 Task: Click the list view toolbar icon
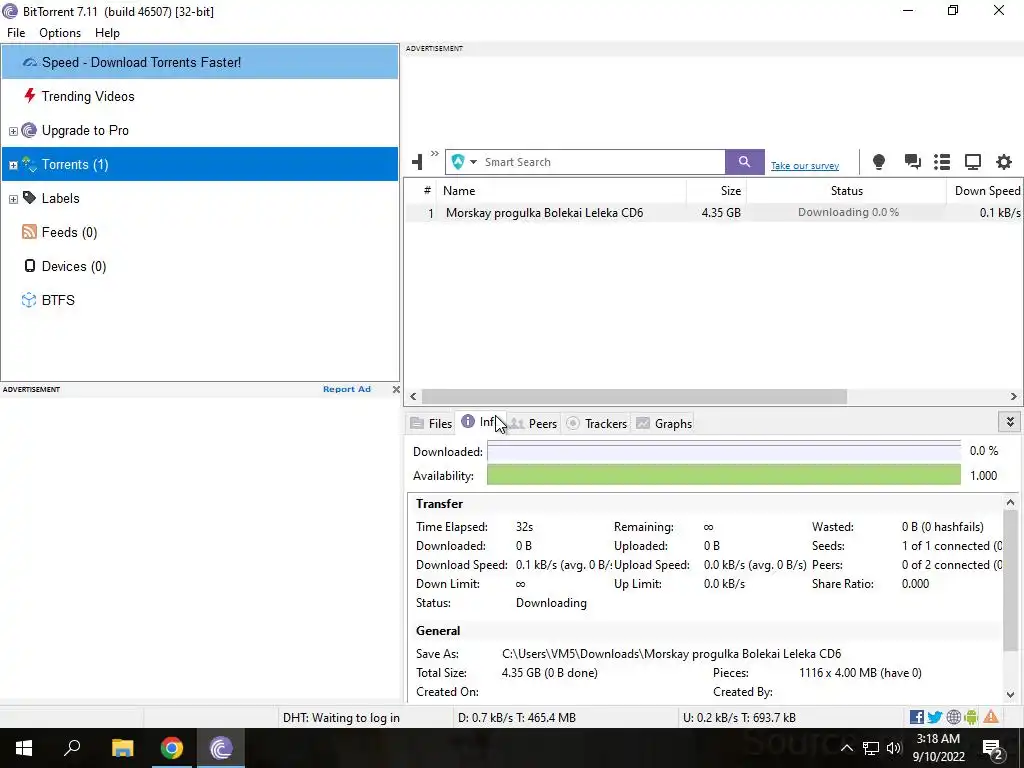tap(942, 162)
